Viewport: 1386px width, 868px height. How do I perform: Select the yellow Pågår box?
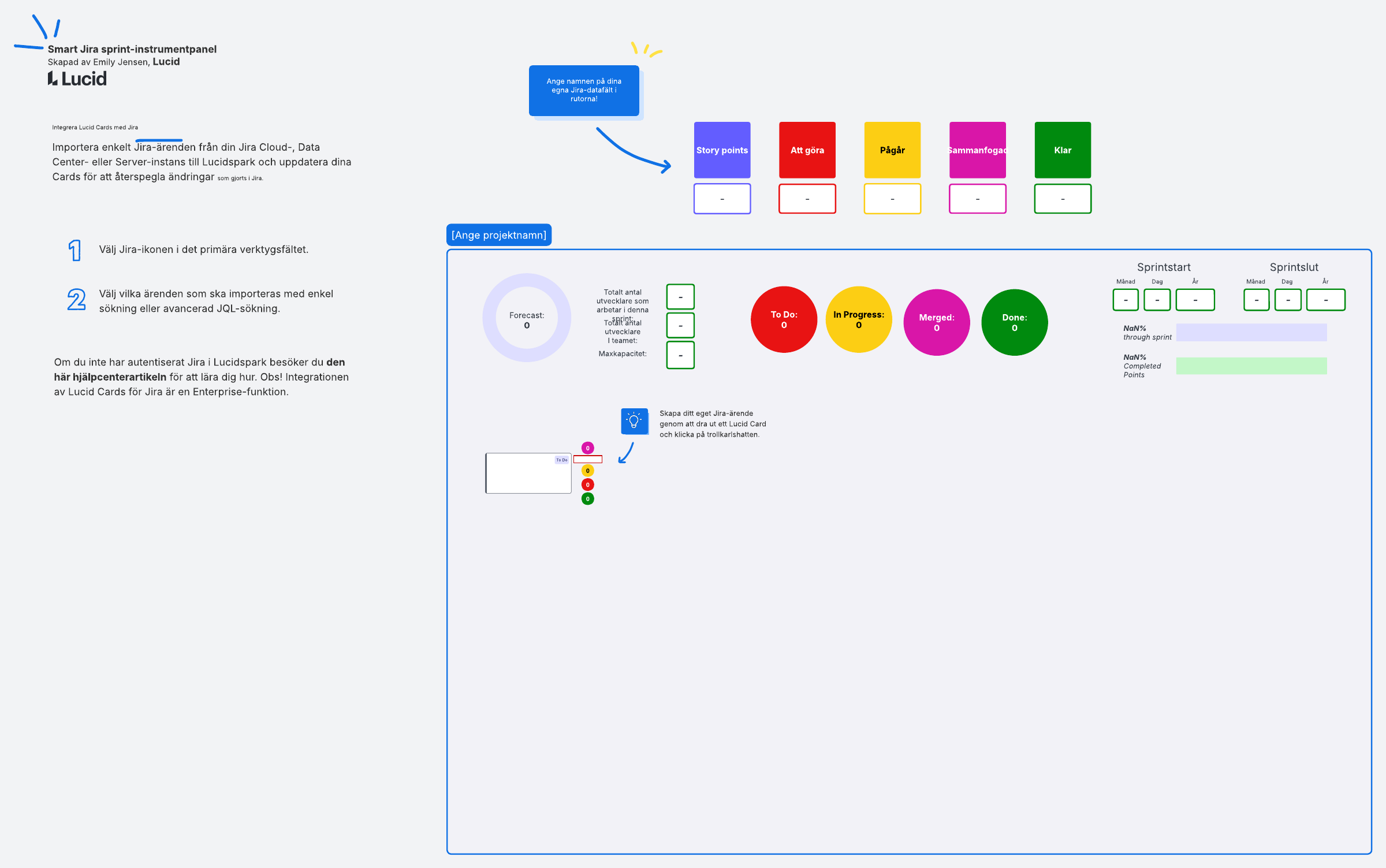892,150
